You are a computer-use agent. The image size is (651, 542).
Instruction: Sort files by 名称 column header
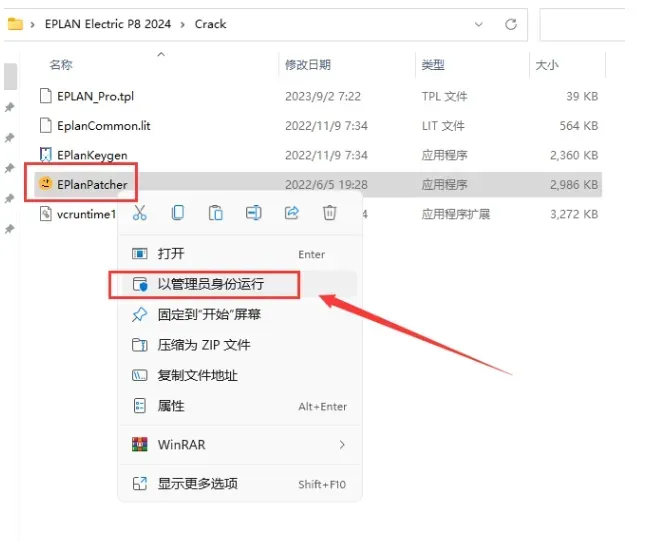(61, 65)
